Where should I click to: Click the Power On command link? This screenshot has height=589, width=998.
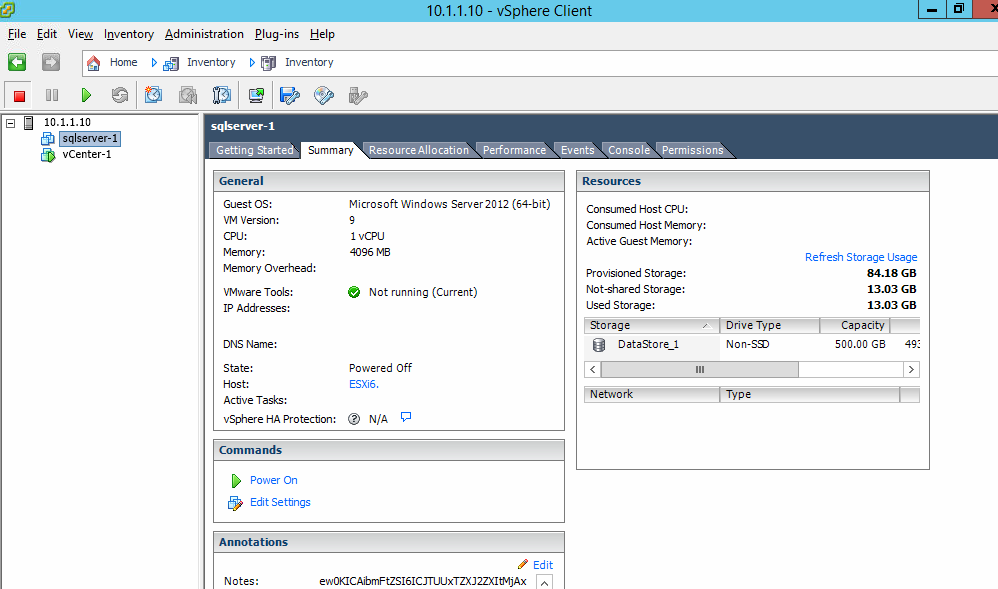[x=274, y=480]
